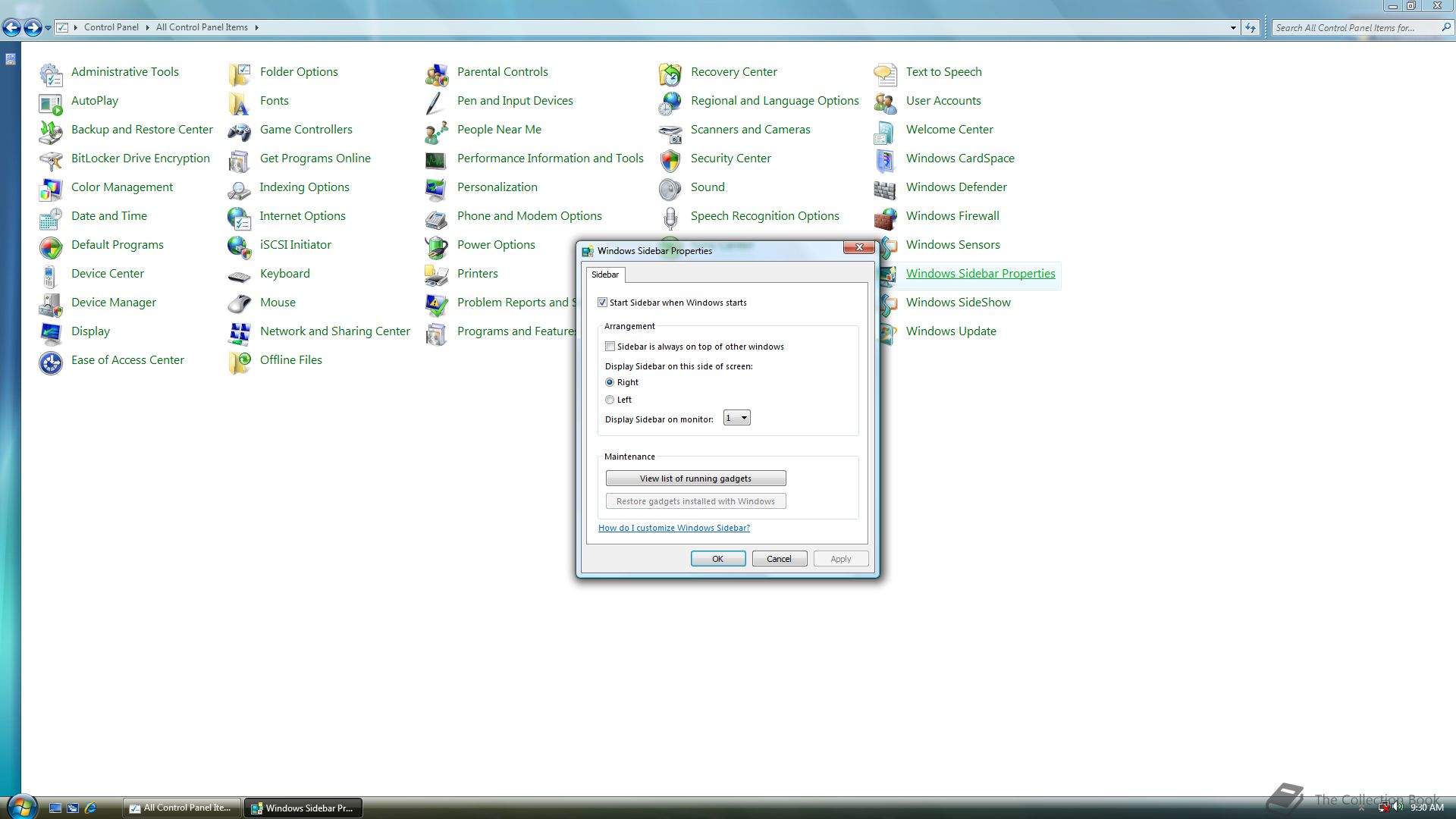The image size is (1456, 819).
Task: Open Windows Defender link
Action: (956, 187)
